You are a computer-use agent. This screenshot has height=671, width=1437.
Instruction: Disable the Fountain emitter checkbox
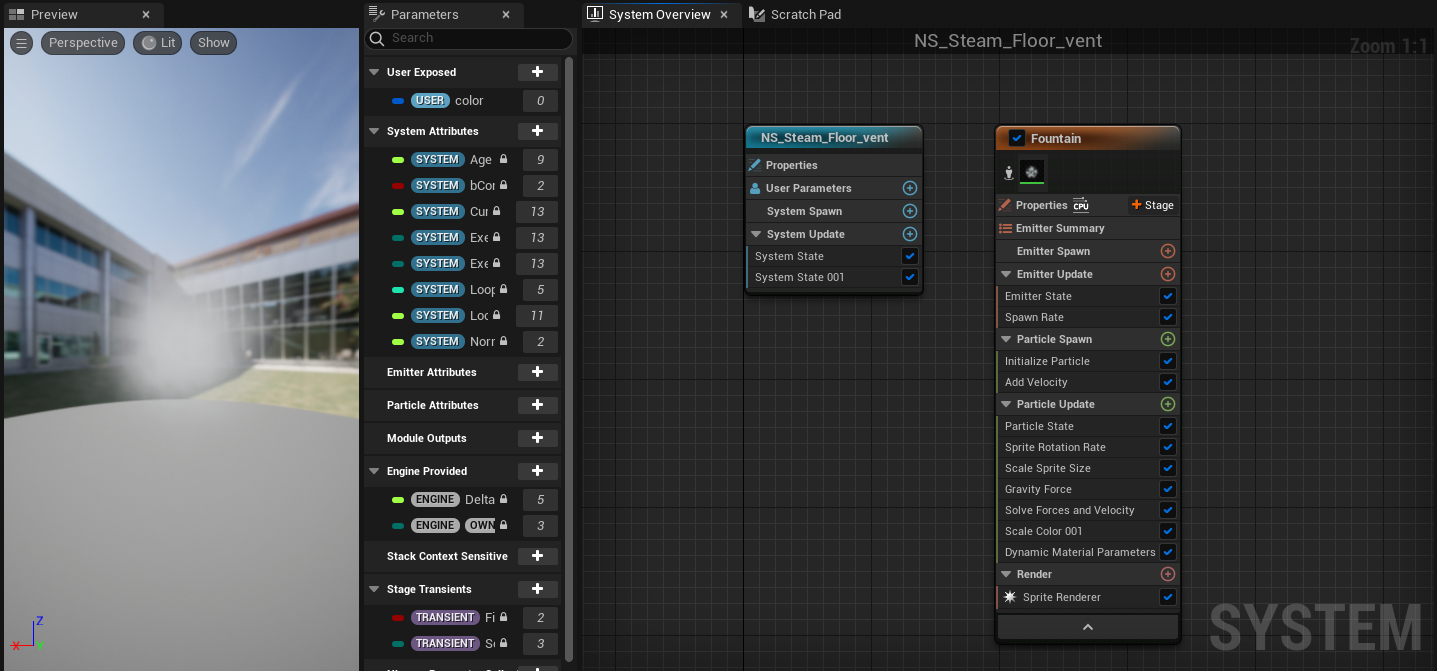coord(1017,139)
